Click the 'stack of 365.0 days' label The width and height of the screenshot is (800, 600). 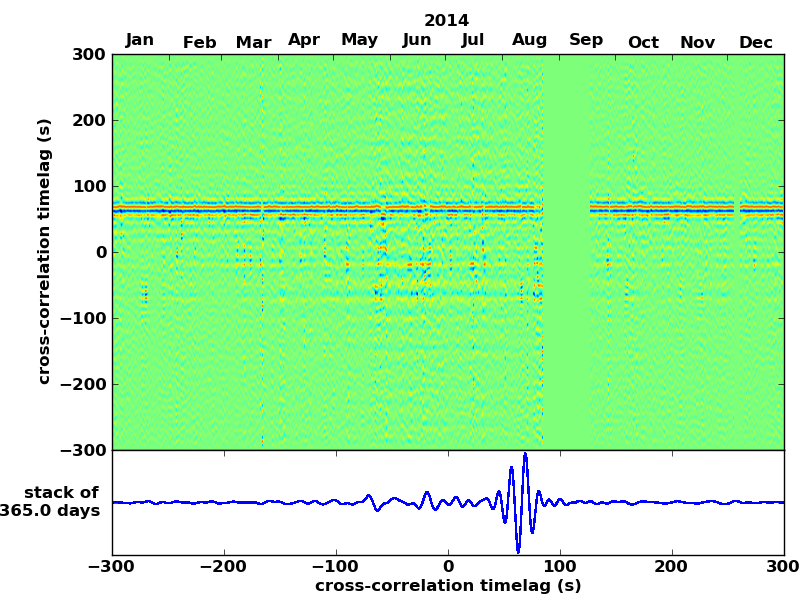(61, 502)
